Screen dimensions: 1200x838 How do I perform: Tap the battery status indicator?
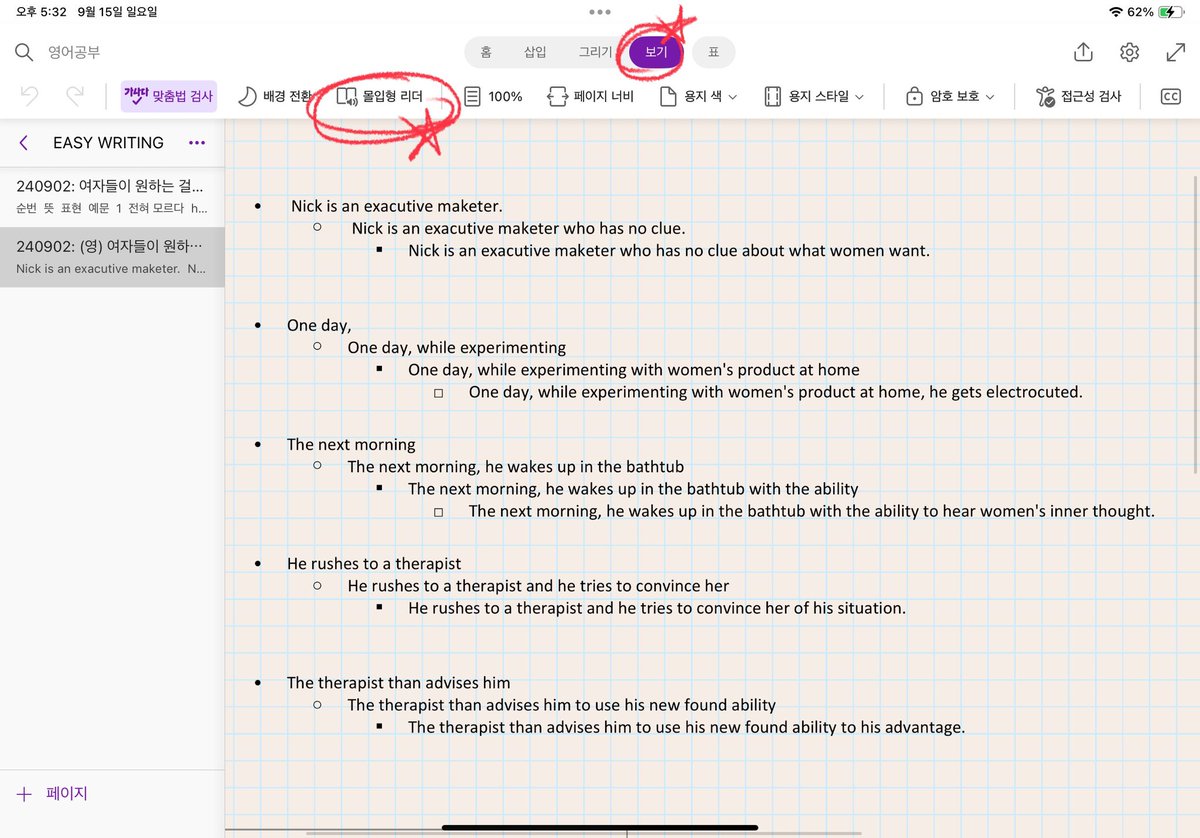tap(1172, 12)
